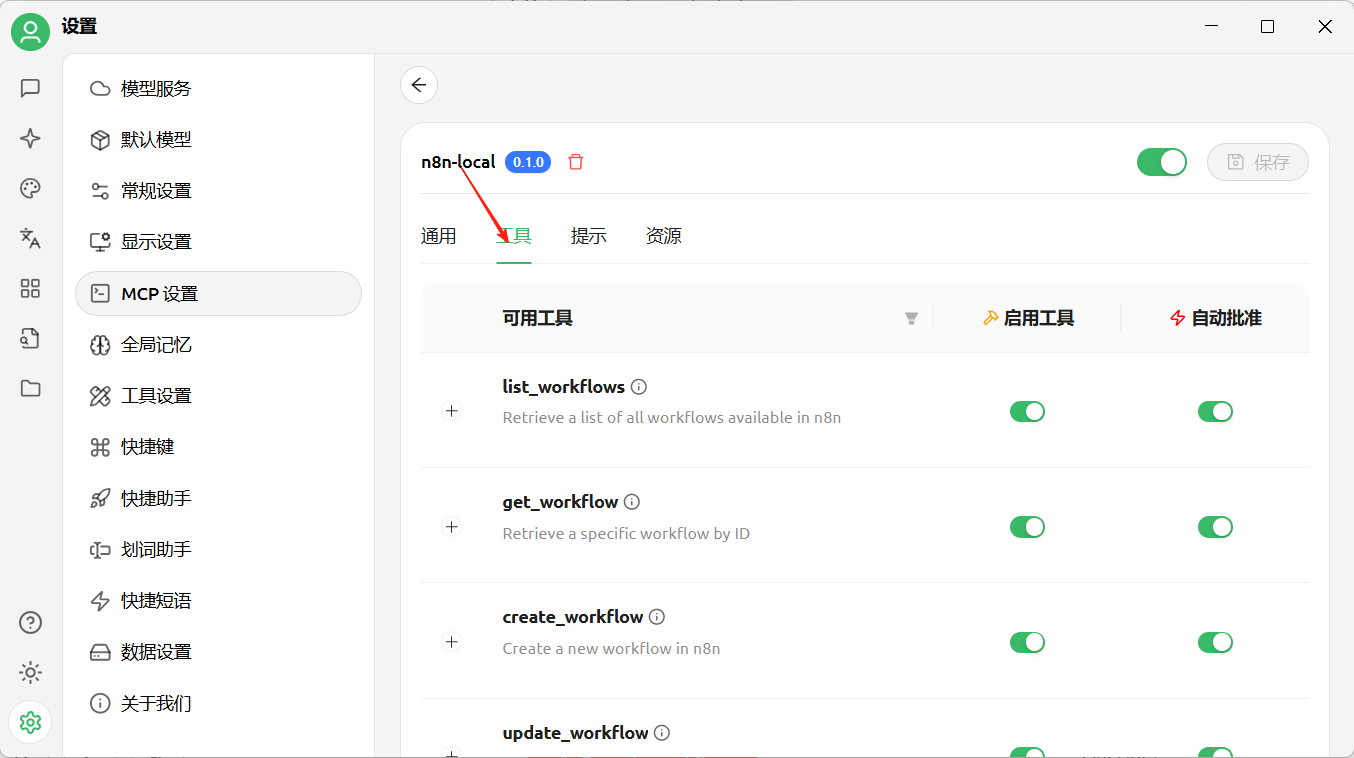
Task: Disable list_workflows in 启用工具 column
Action: pyautogui.click(x=1027, y=412)
